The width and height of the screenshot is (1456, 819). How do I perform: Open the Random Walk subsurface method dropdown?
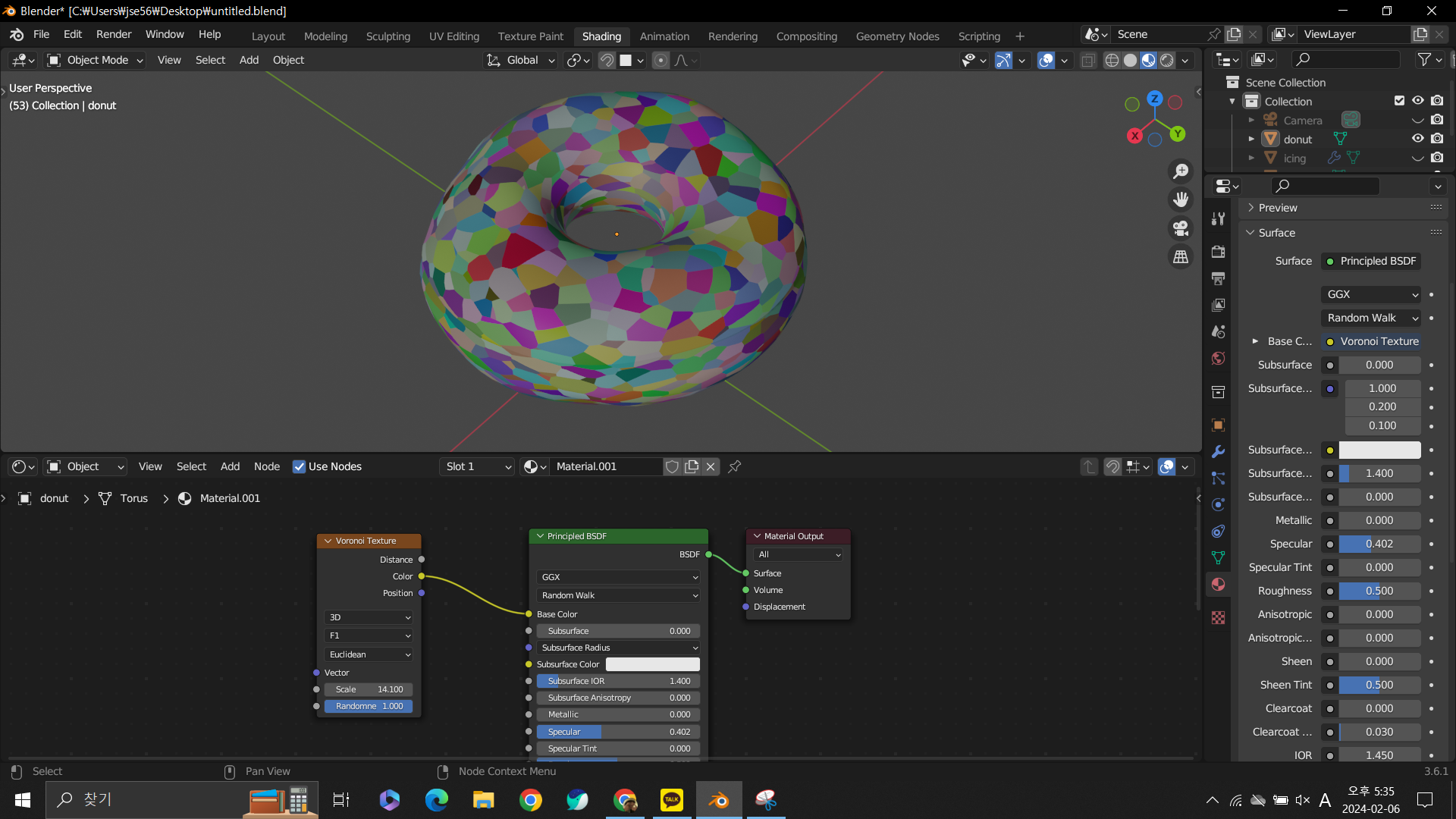(1371, 318)
